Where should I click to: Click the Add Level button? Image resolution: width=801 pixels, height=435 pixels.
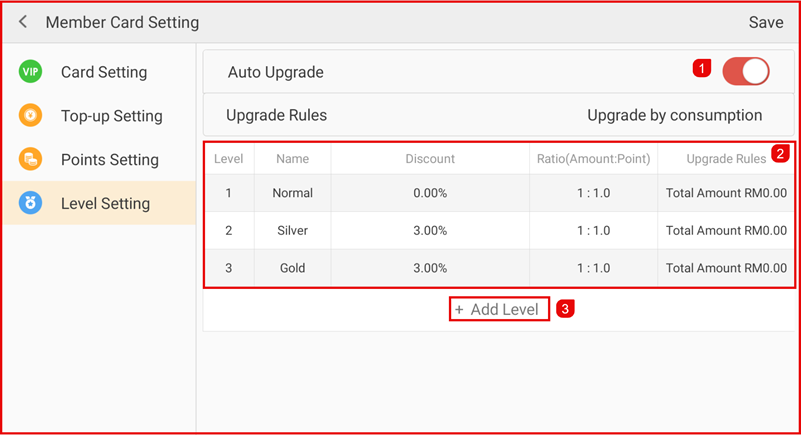498,309
